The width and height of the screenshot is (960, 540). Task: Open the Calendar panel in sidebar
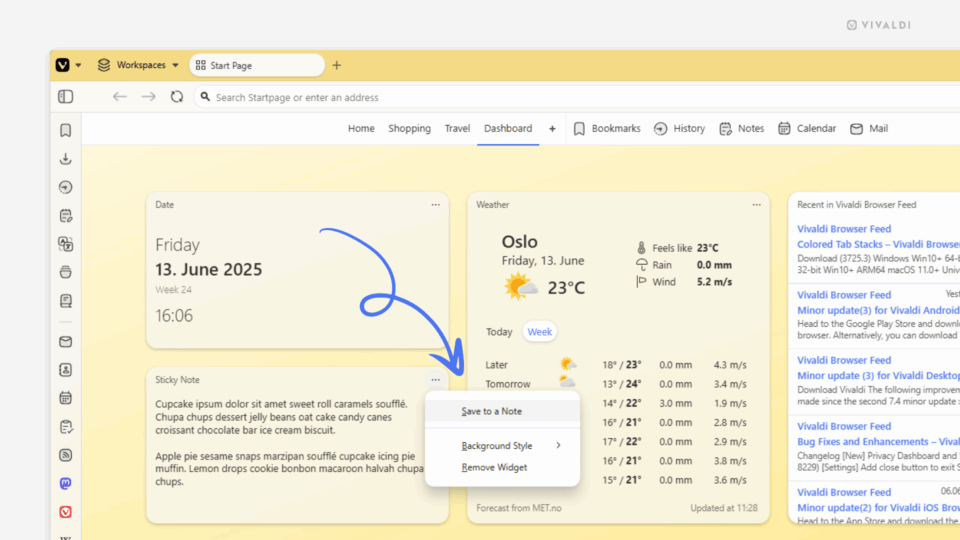(x=66, y=398)
